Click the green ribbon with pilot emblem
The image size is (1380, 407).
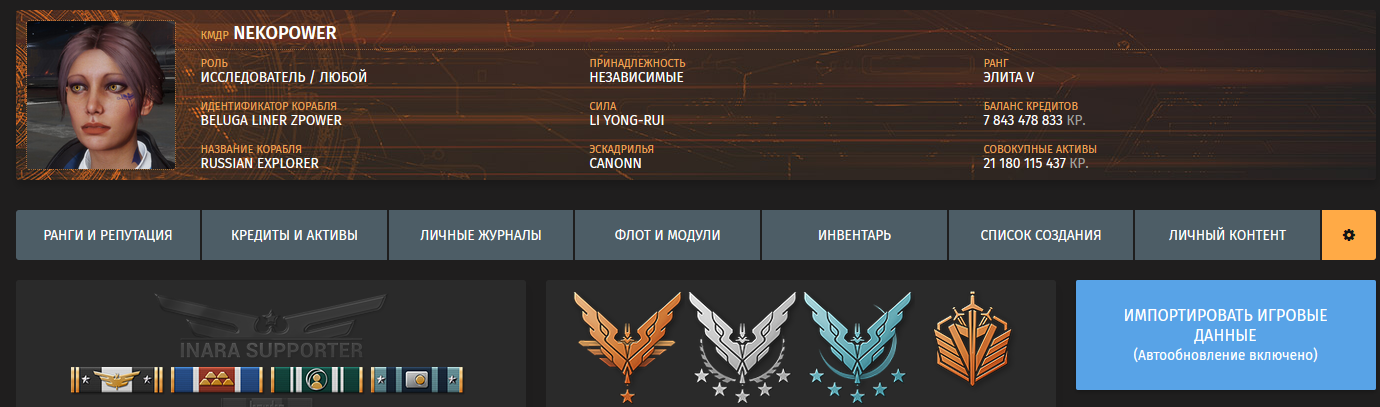(x=317, y=379)
